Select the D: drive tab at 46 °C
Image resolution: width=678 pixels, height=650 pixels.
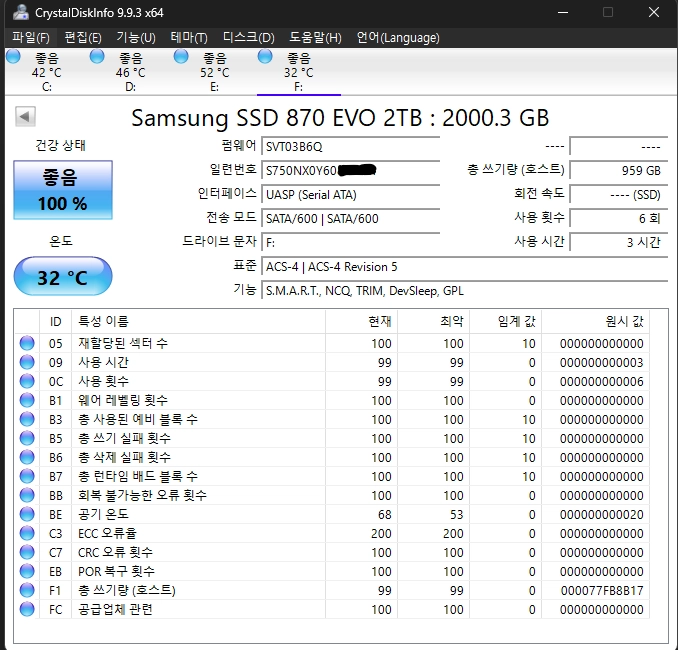[131, 72]
